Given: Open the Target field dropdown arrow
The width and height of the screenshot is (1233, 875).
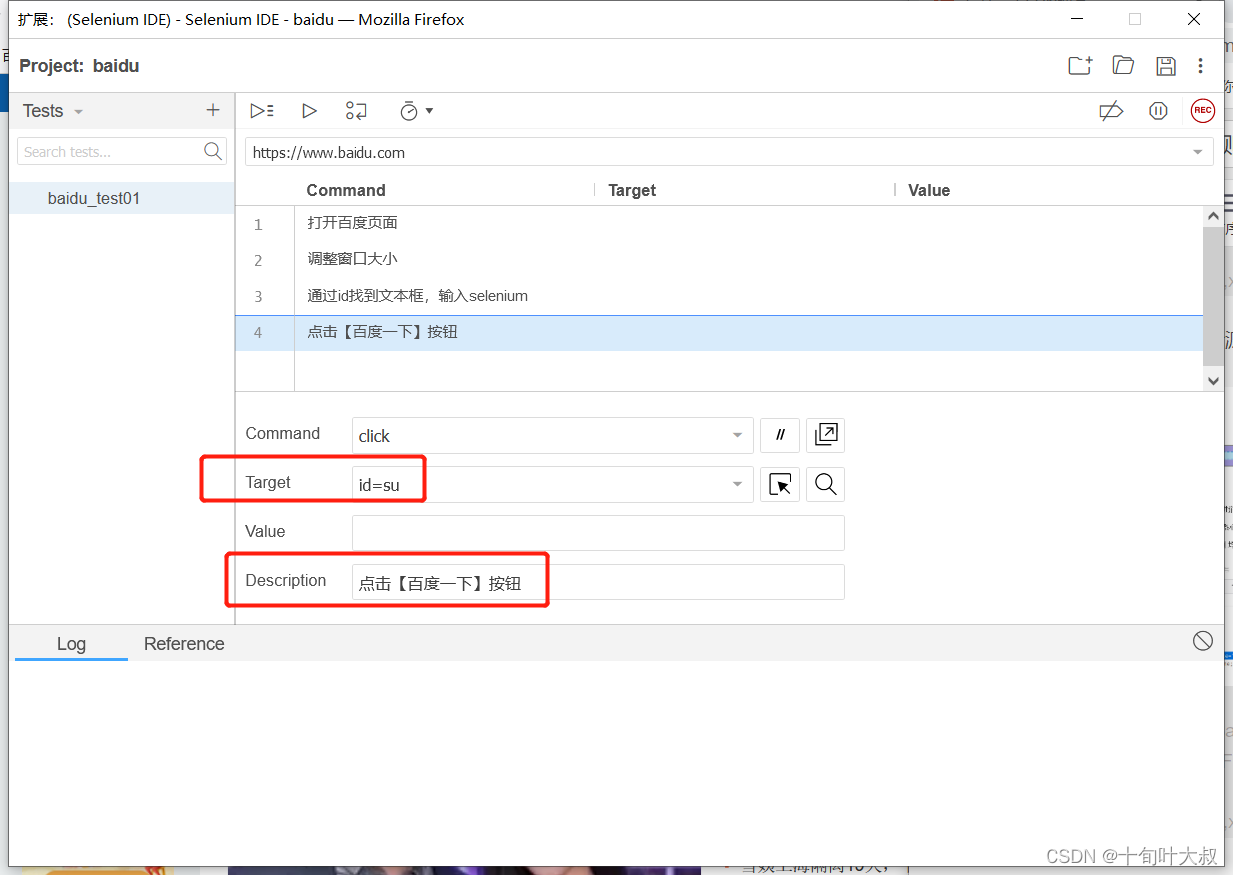Looking at the screenshot, I should coord(737,484).
